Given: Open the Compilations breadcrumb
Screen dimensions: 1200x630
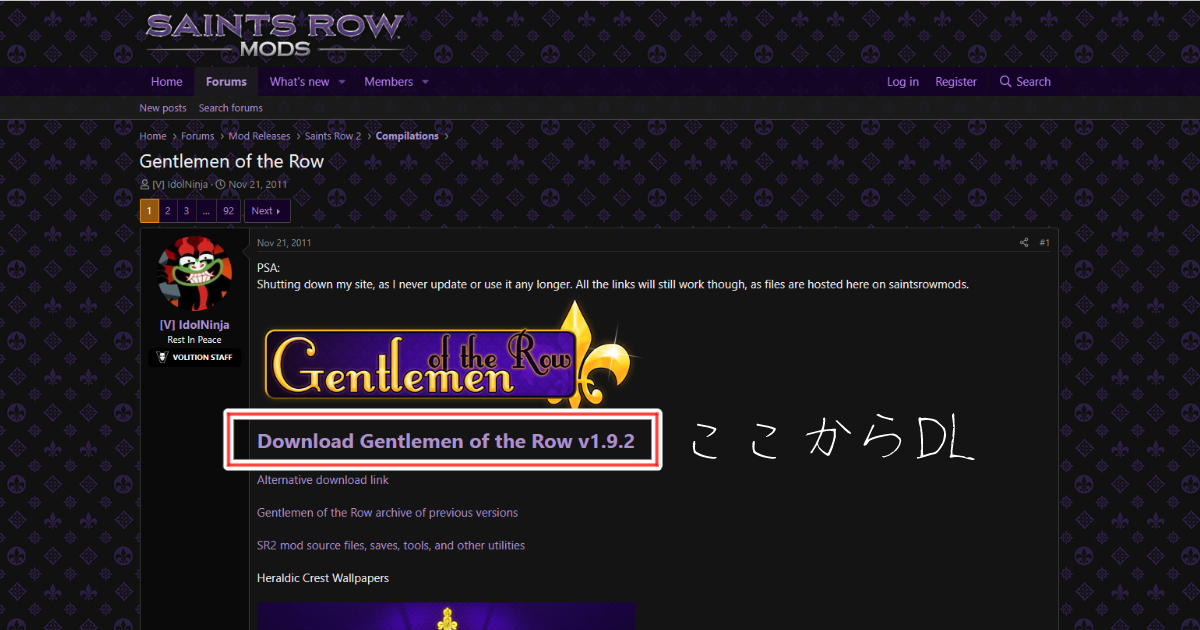Looking at the screenshot, I should 407,136.
